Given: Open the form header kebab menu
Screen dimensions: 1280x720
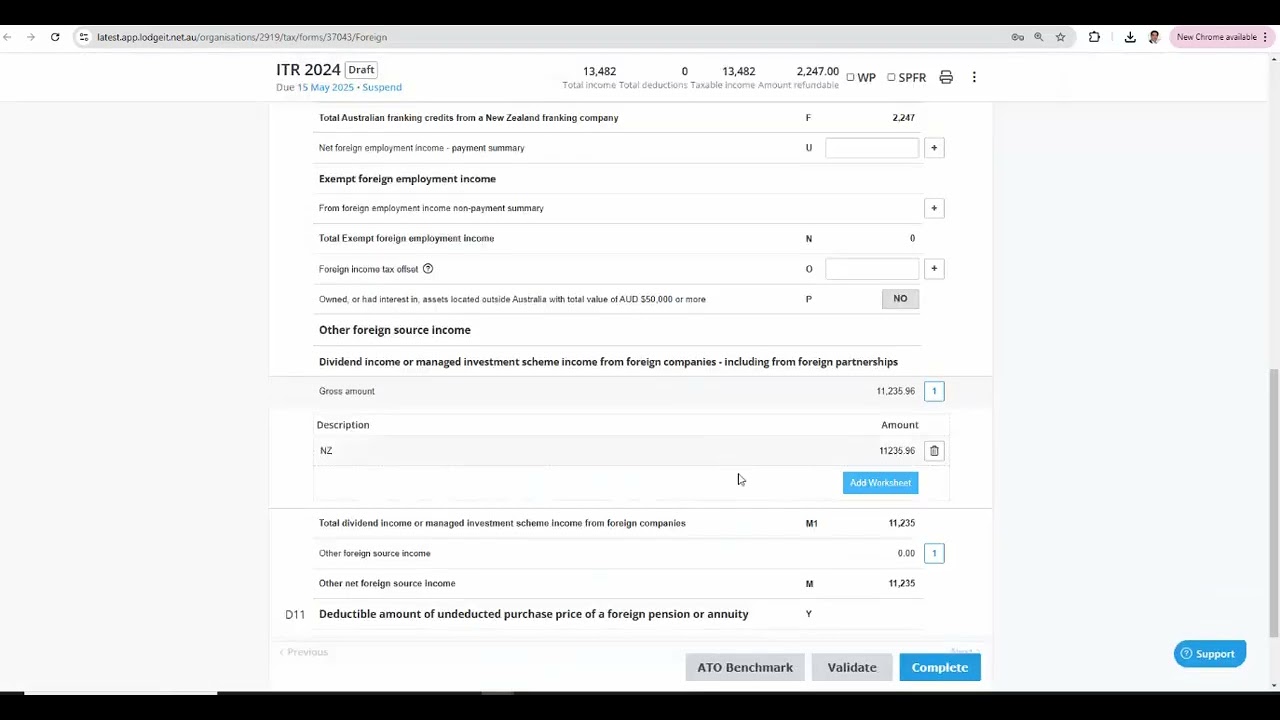Looking at the screenshot, I should 974,77.
